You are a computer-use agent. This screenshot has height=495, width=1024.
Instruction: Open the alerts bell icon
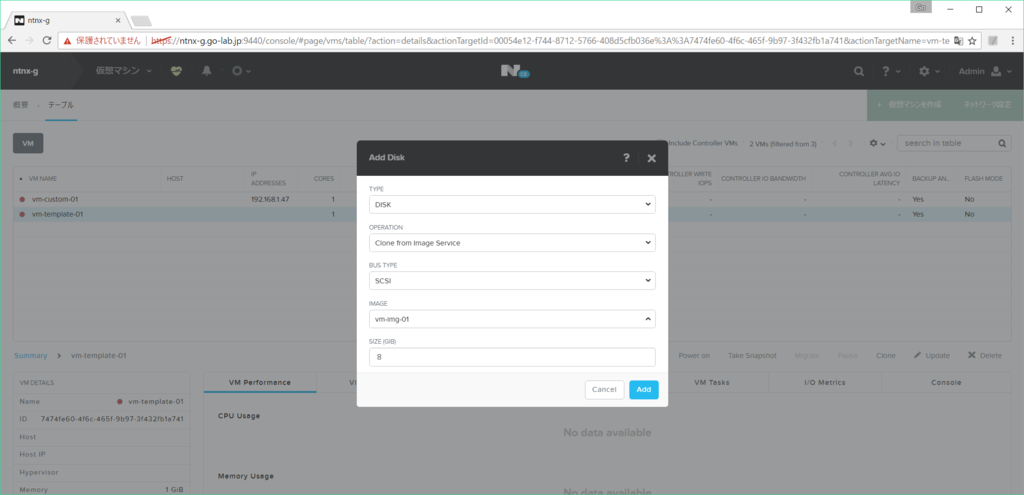tap(207, 71)
